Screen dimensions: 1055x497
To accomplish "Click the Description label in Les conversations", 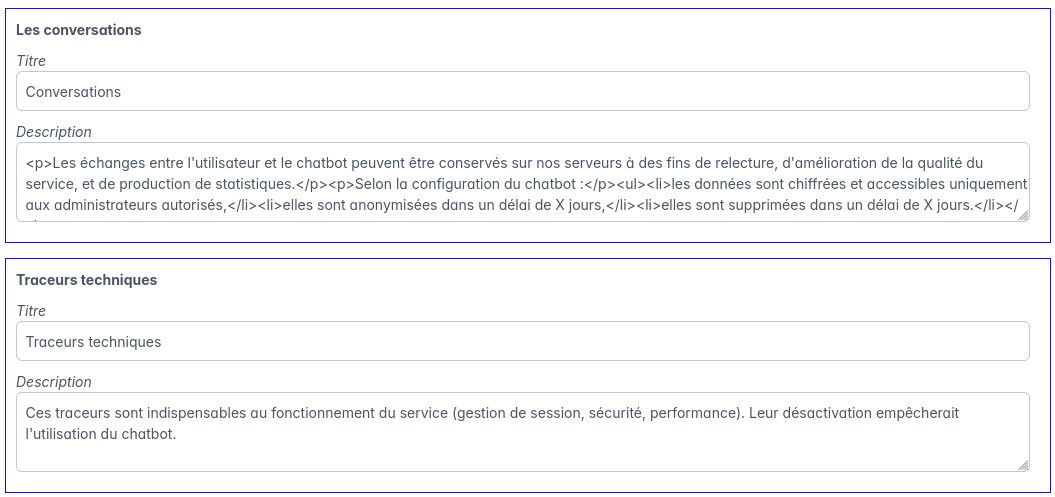I will click(53, 132).
